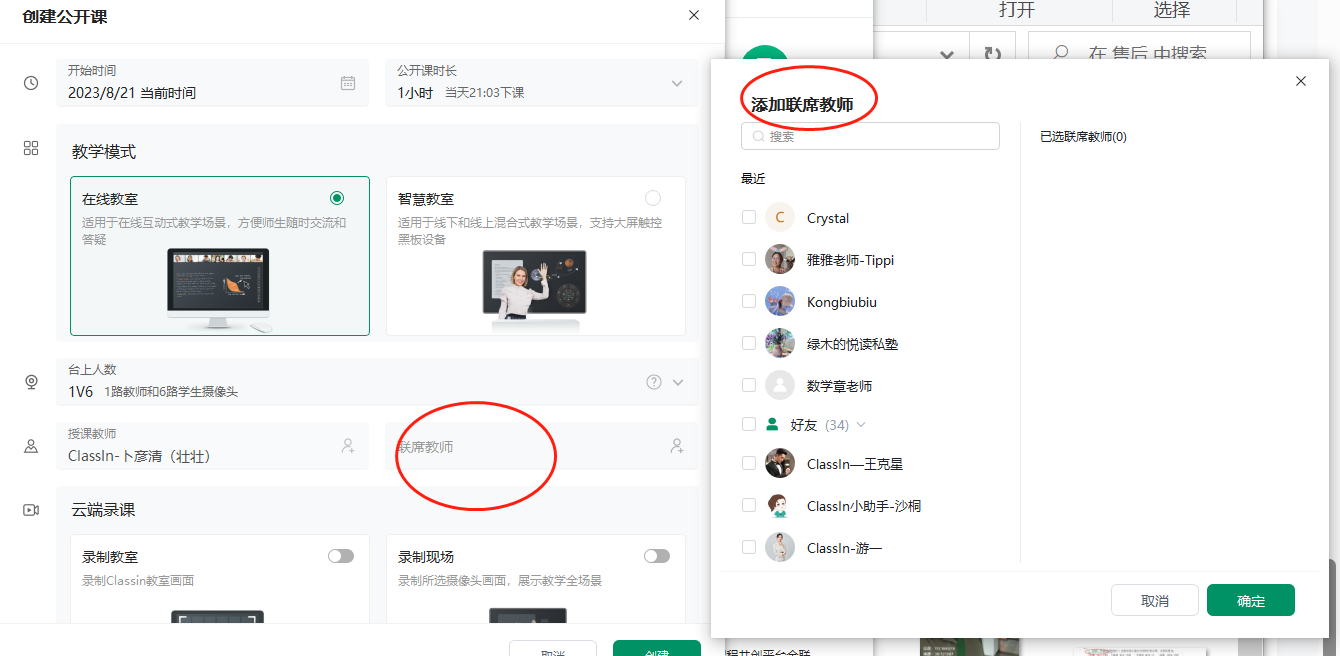Check the box for ClassIn—王克星
This screenshot has height=656, width=1340.
pos(749,464)
